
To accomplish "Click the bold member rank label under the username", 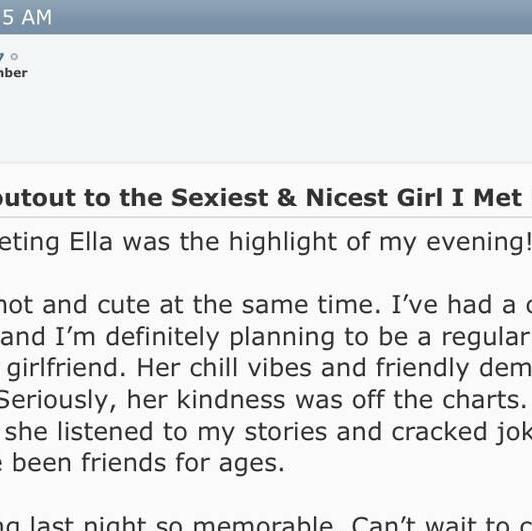I will click(14, 73).
